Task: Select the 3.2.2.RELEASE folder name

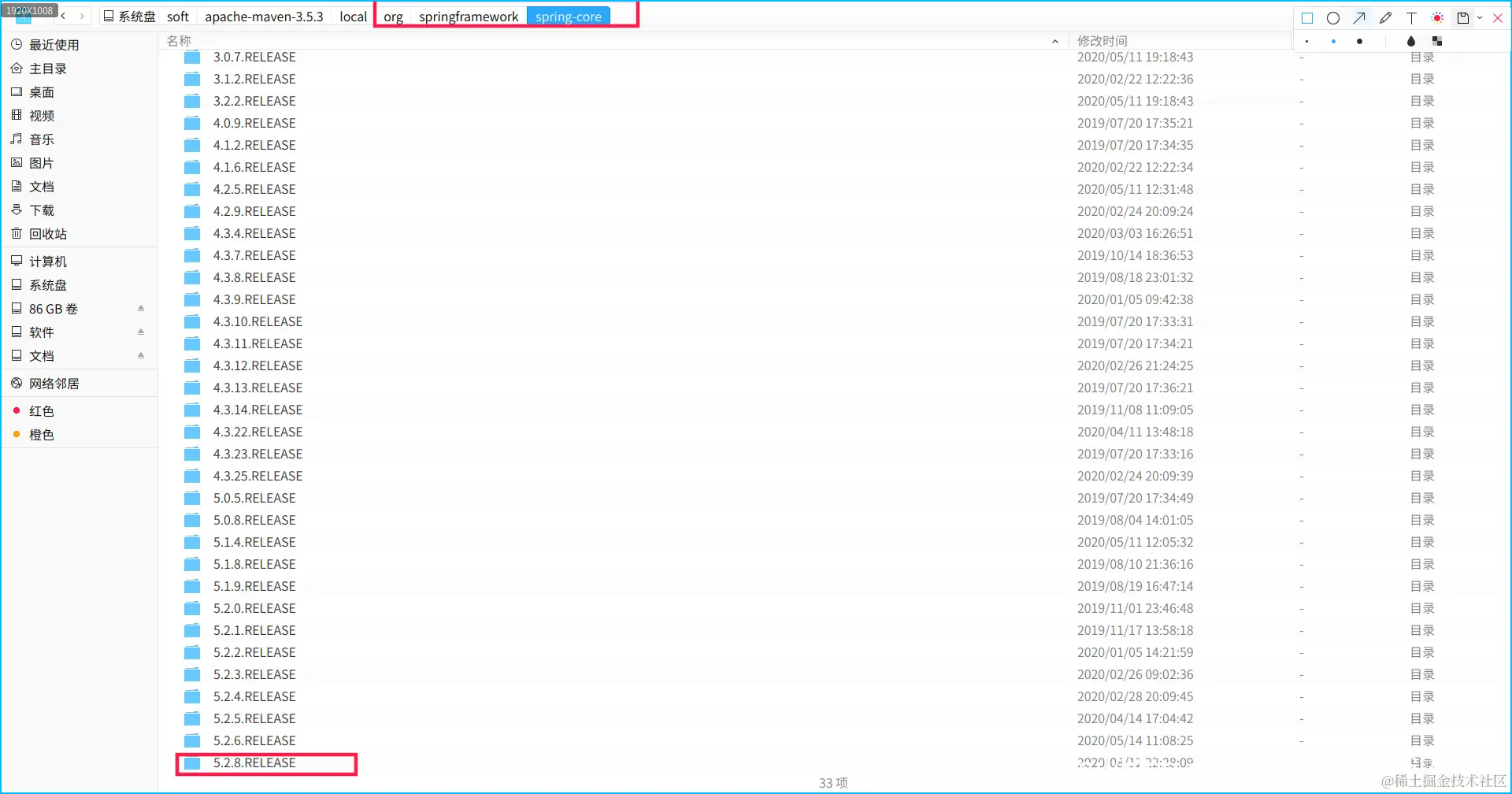Action: point(254,101)
